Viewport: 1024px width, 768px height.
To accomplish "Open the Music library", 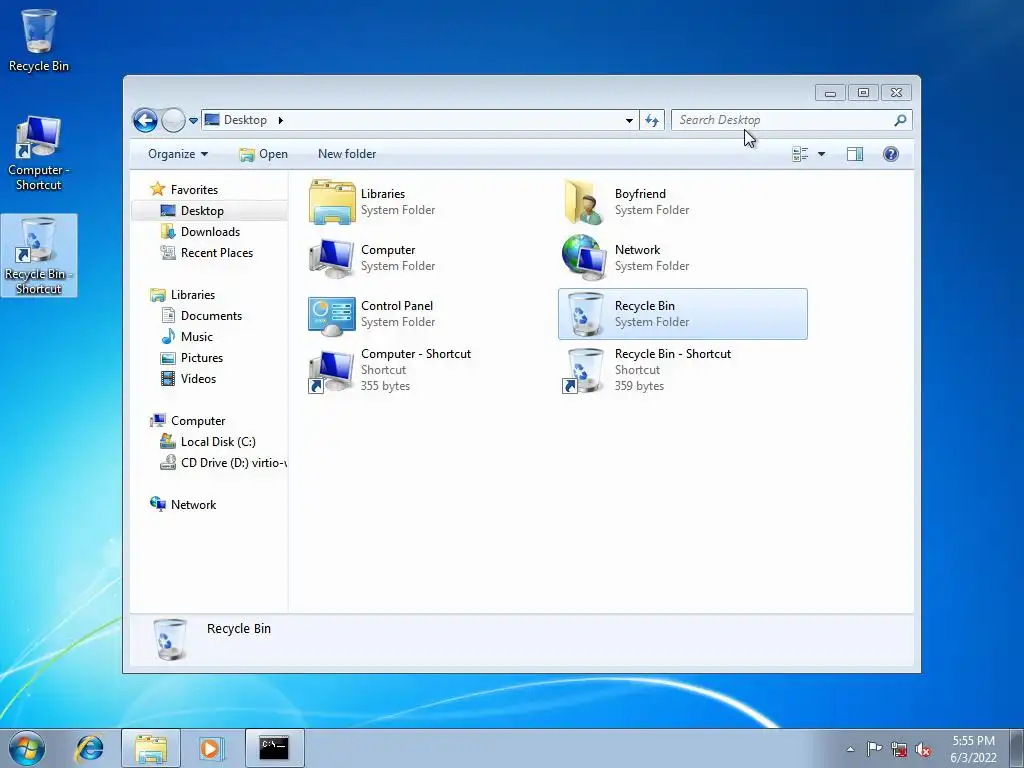I will (x=197, y=336).
